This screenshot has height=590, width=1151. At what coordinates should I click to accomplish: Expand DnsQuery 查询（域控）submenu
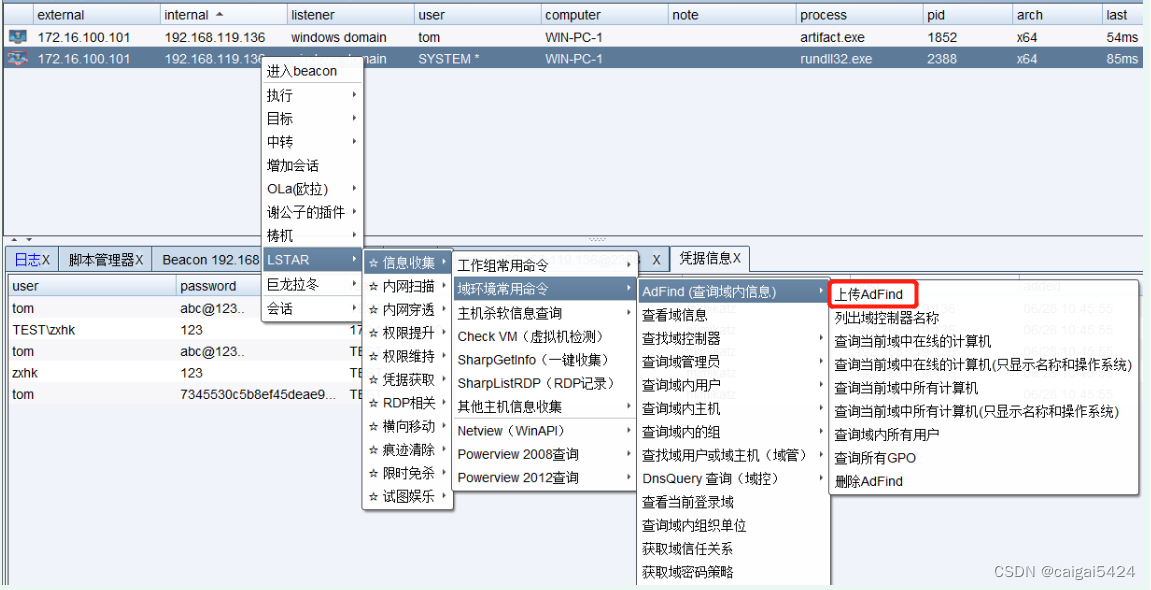[732, 478]
